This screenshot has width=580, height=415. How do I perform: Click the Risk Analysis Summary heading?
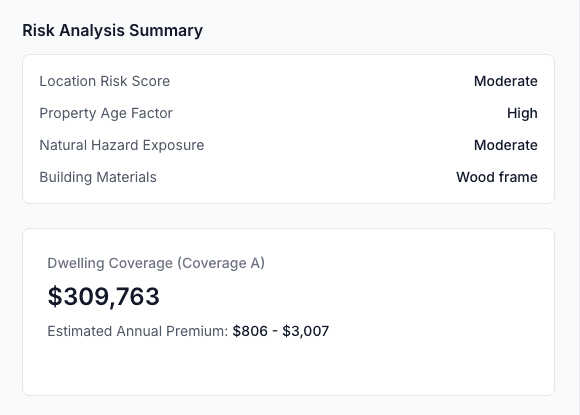point(112,30)
